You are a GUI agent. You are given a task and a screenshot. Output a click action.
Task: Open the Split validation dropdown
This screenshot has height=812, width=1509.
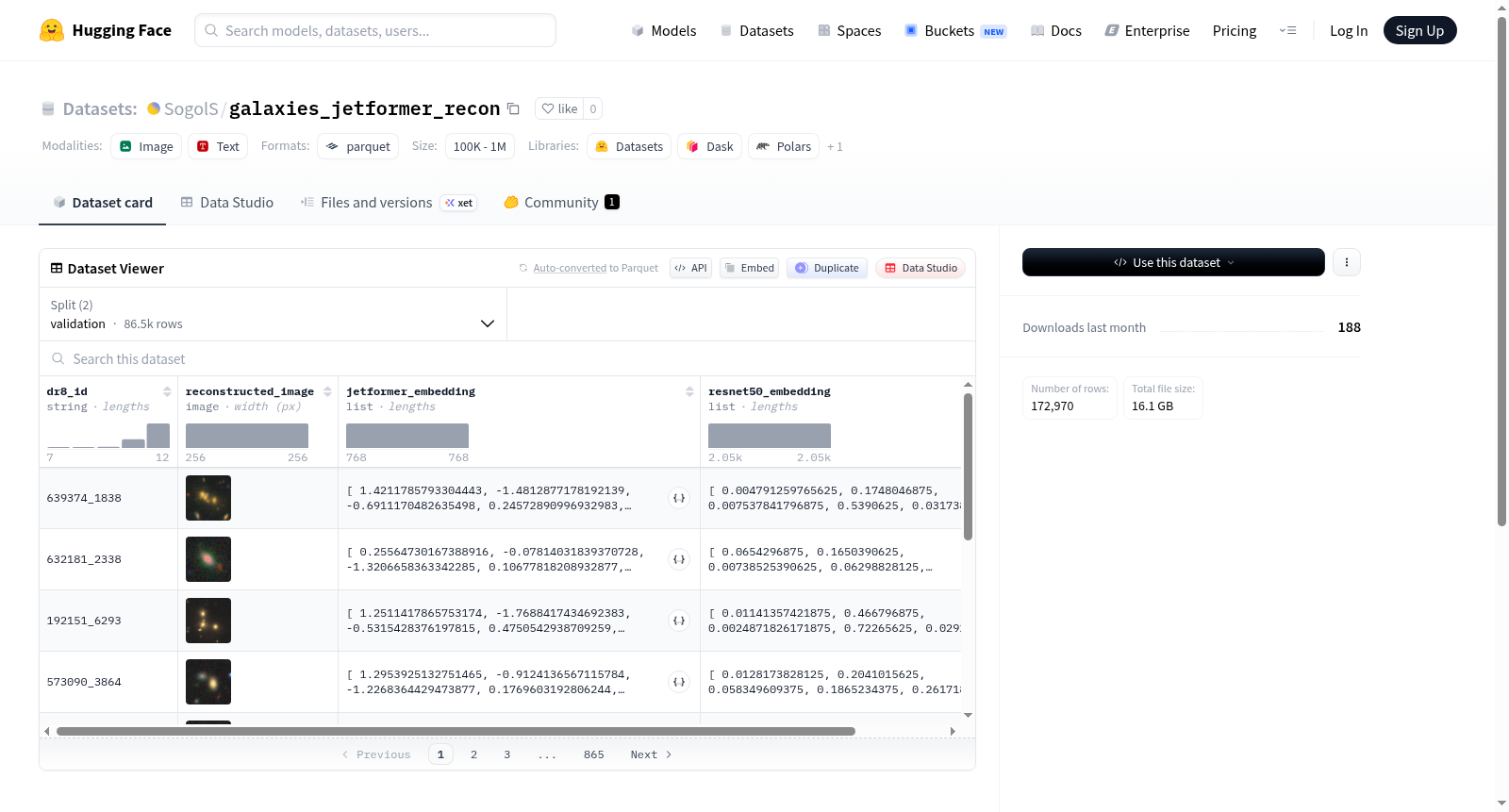pyautogui.click(x=273, y=314)
